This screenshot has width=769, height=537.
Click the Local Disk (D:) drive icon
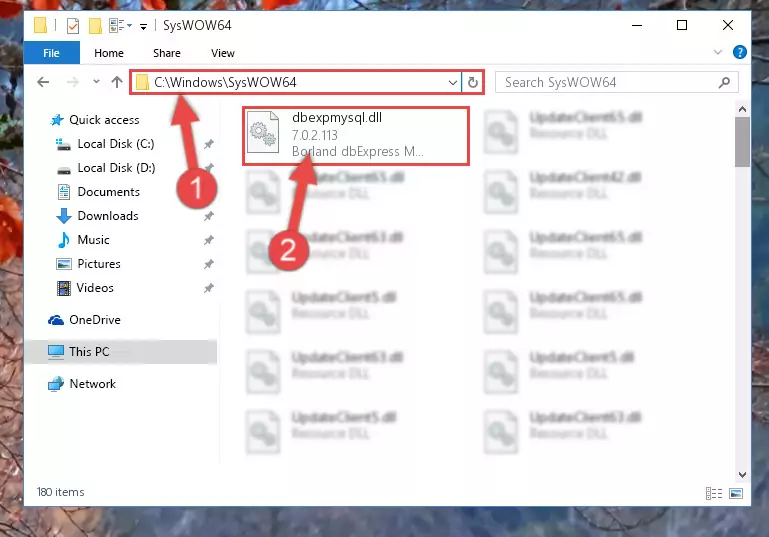coord(64,170)
